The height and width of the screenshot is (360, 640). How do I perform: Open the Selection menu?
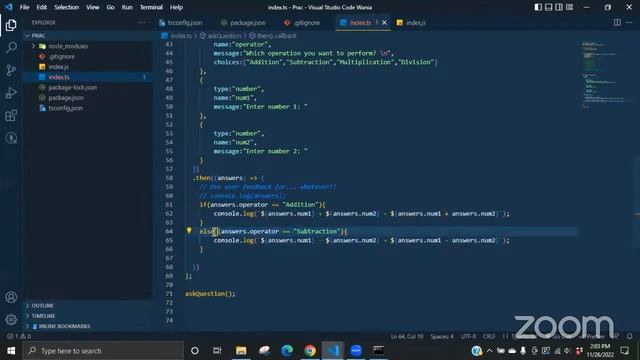[x=67, y=7]
